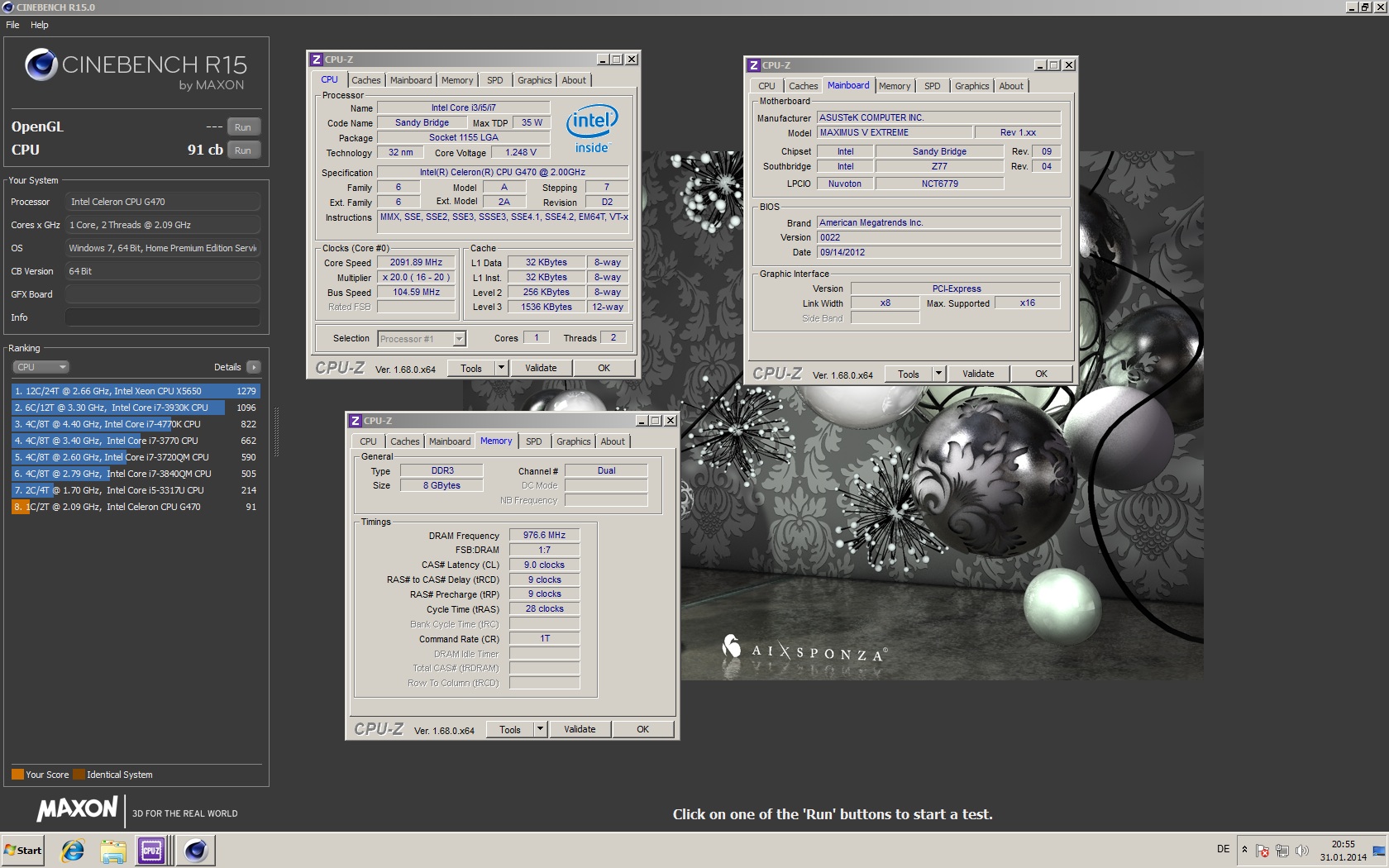Switch to SPD tab in CPU window
The image size is (1389, 868).
pyautogui.click(x=495, y=80)
